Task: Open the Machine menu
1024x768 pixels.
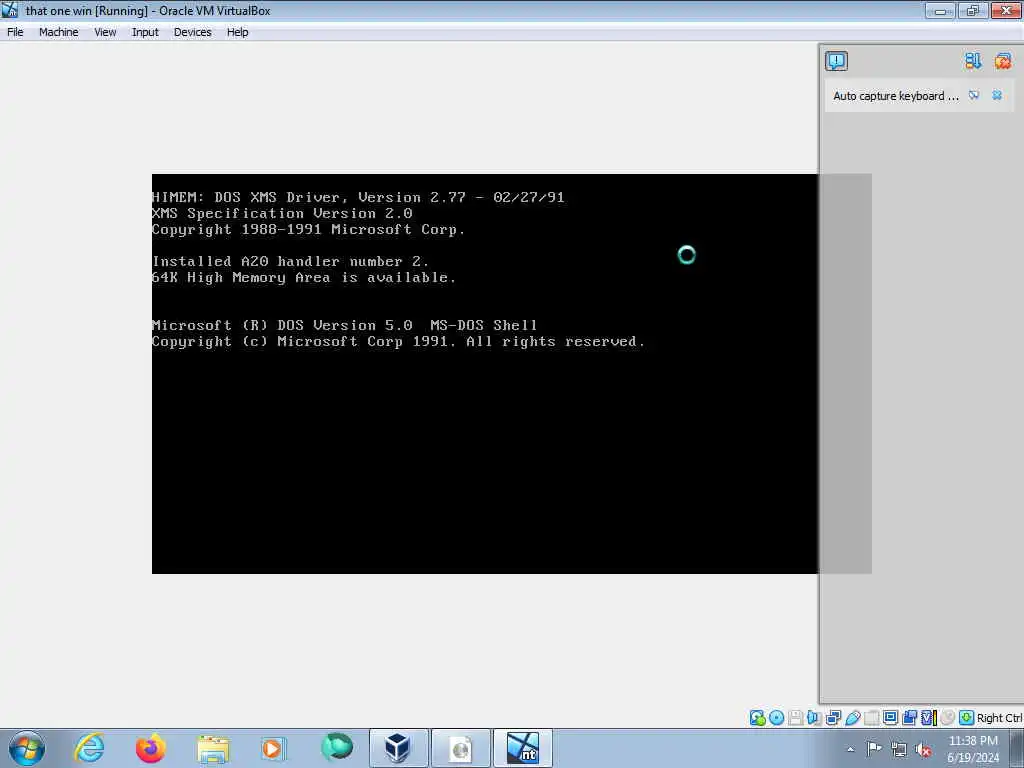Action: point(58,32)
